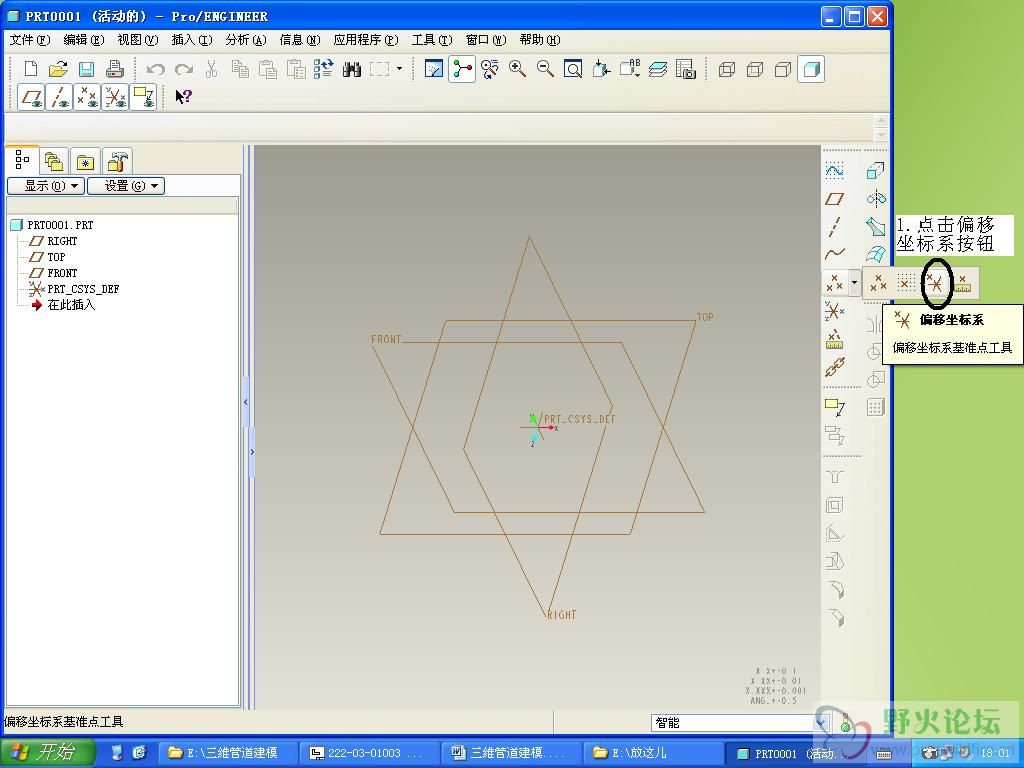The height and width of the screenshot is (768, 1024).
Task: Click the New file icon
Action: coord(31,69)
